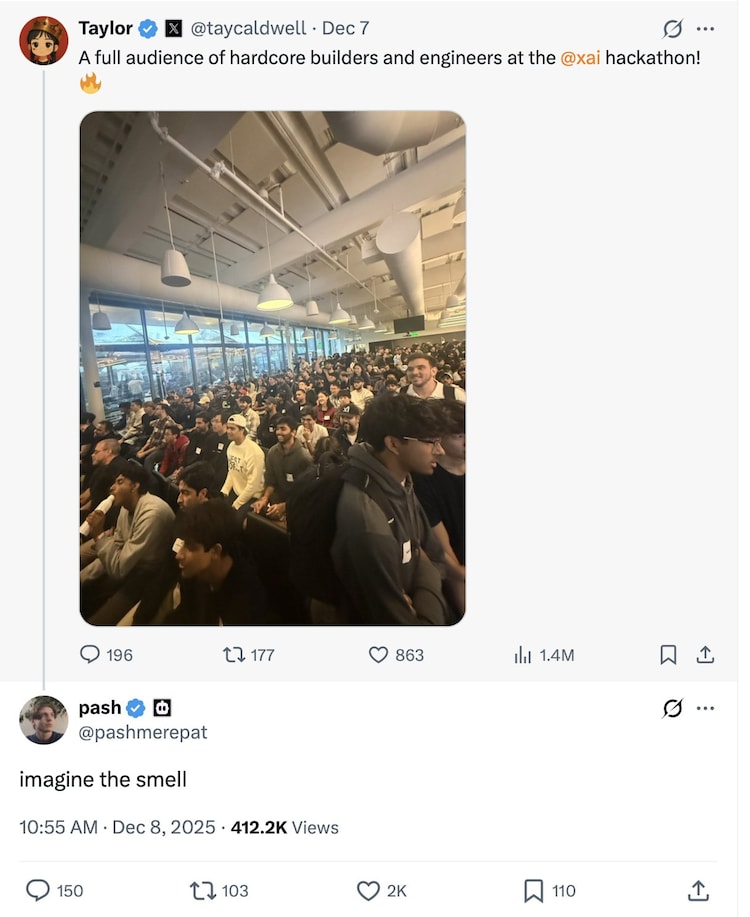This screenshot has width=750, height=917.
Task: Open share menu on pash's post
Action: point(698,891)
